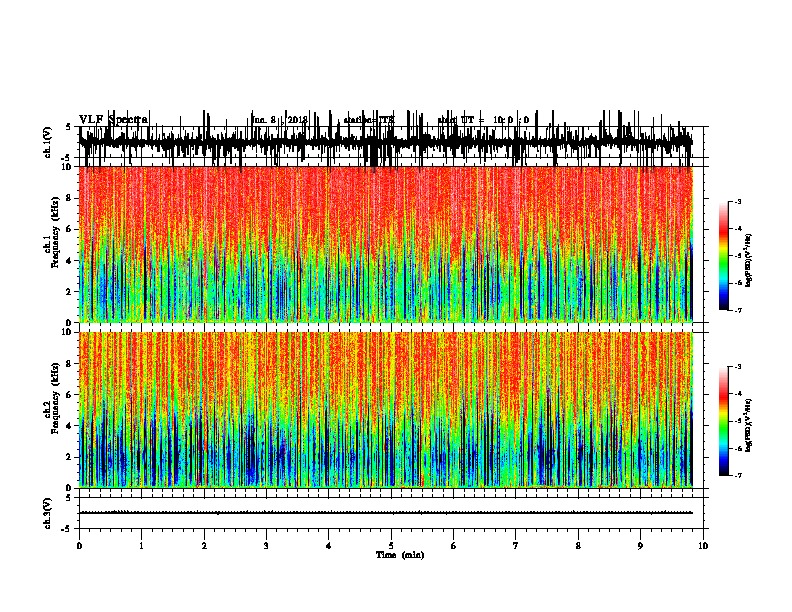Click the "6" kHz tick on ch.2 frequency axis
This screenshot has width=792, height=612.
pos(70,394)
